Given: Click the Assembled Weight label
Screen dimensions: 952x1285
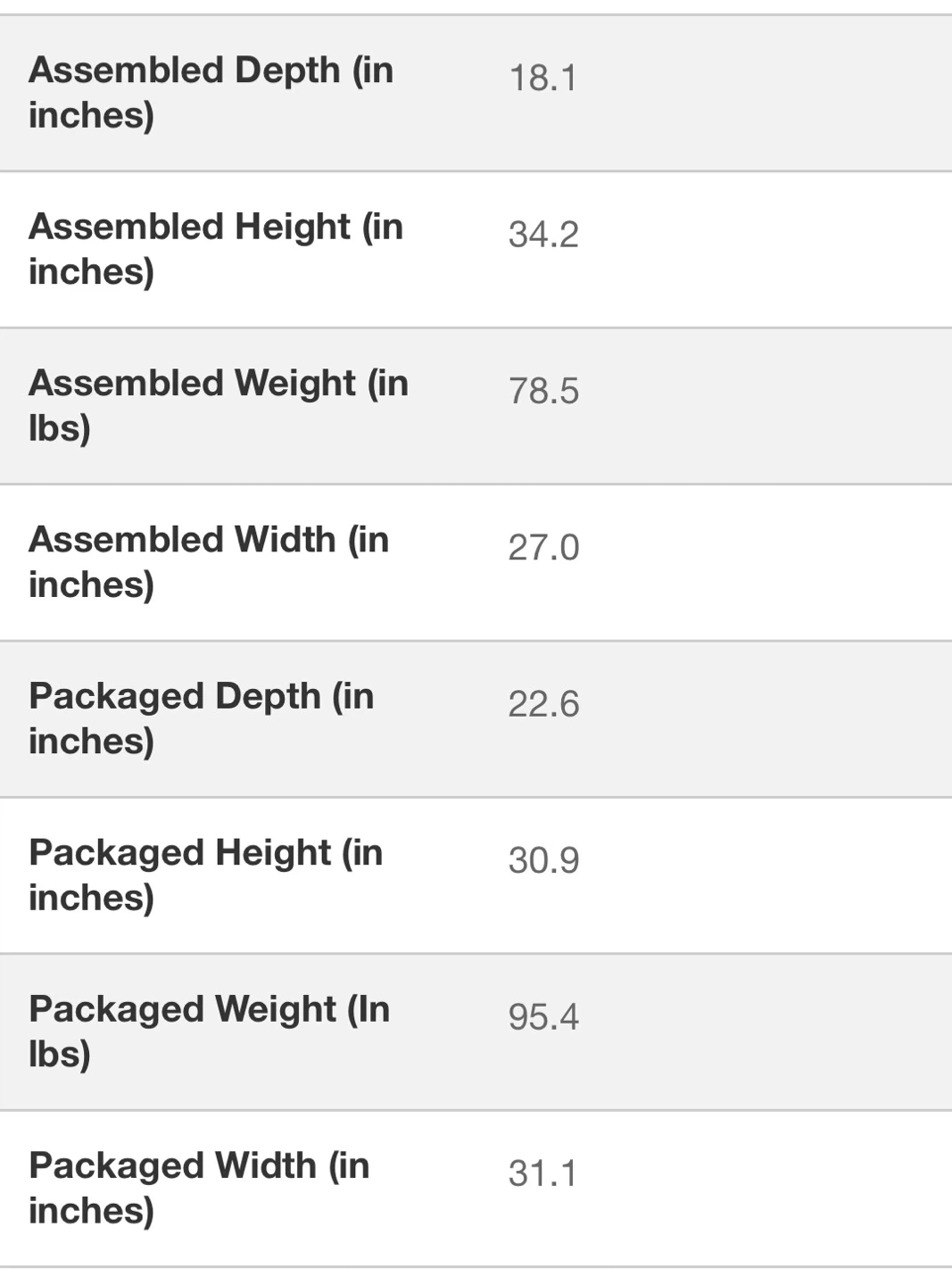Looking at the screenshot, I should (219, 405).
